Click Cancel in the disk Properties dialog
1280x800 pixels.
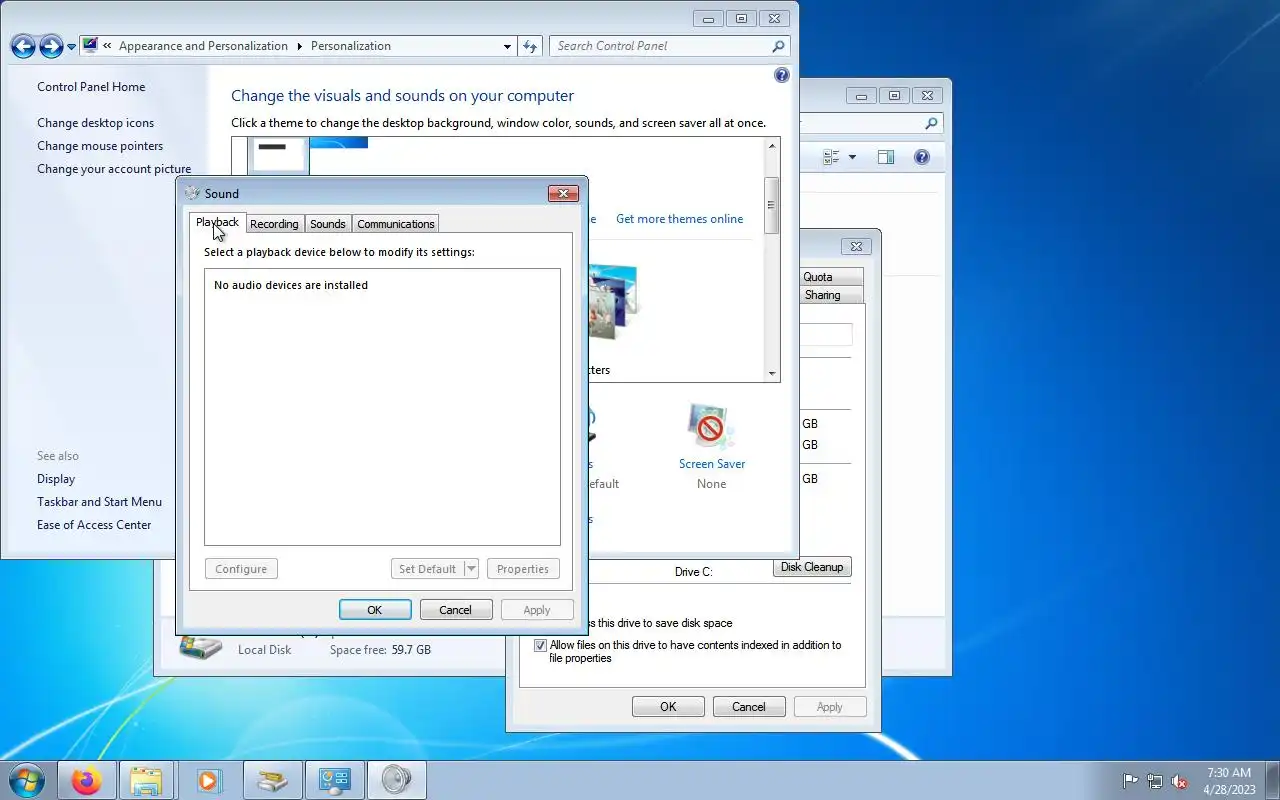pyautogui.click(x=749, y=707)
